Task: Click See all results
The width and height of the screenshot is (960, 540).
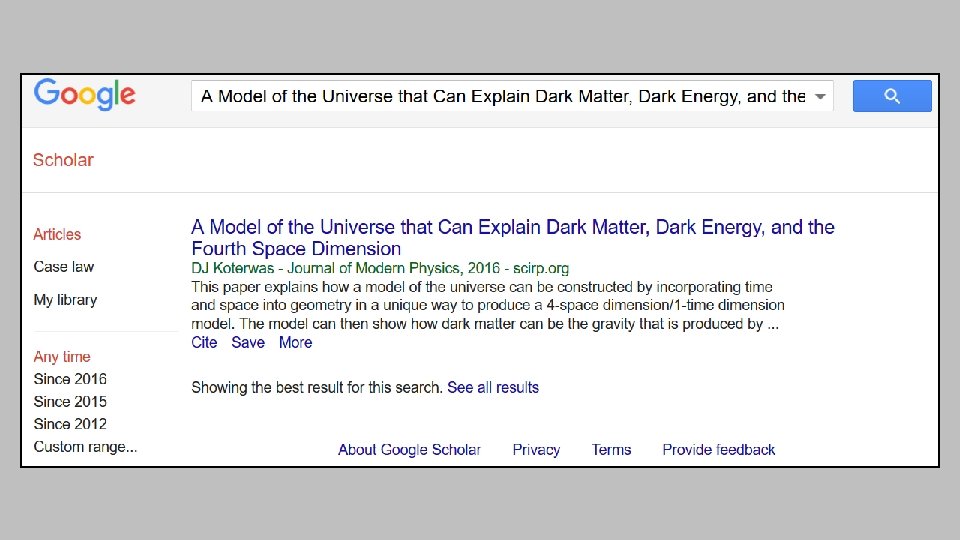Action: [x=493, y=388]
